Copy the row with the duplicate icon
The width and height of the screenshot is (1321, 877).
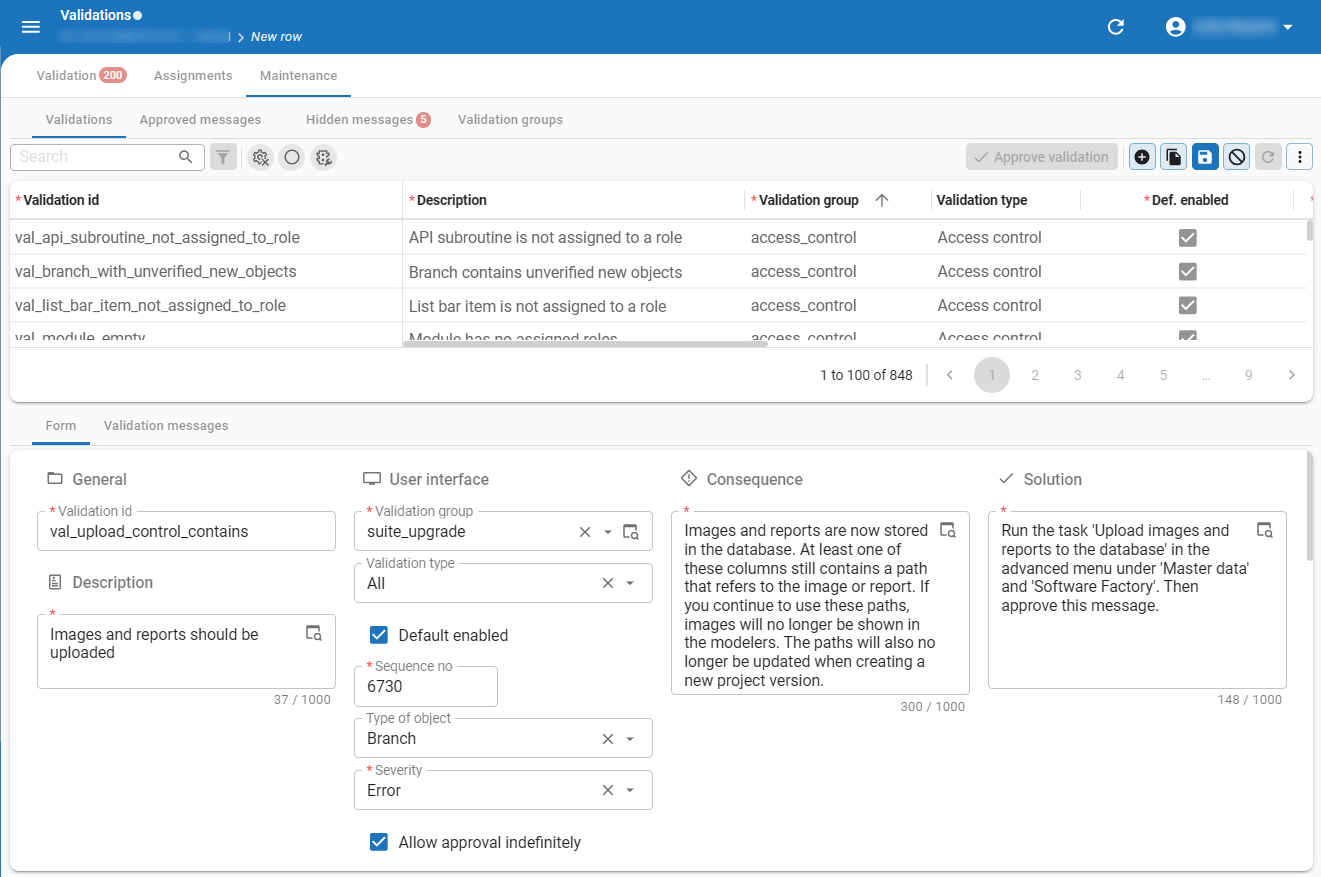(x=1174, y=157)
